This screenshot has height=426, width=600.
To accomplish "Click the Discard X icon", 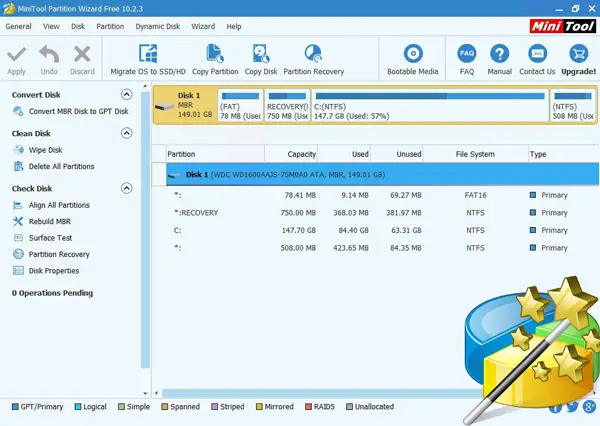I will pyautogui.click(x=82, y=54).
